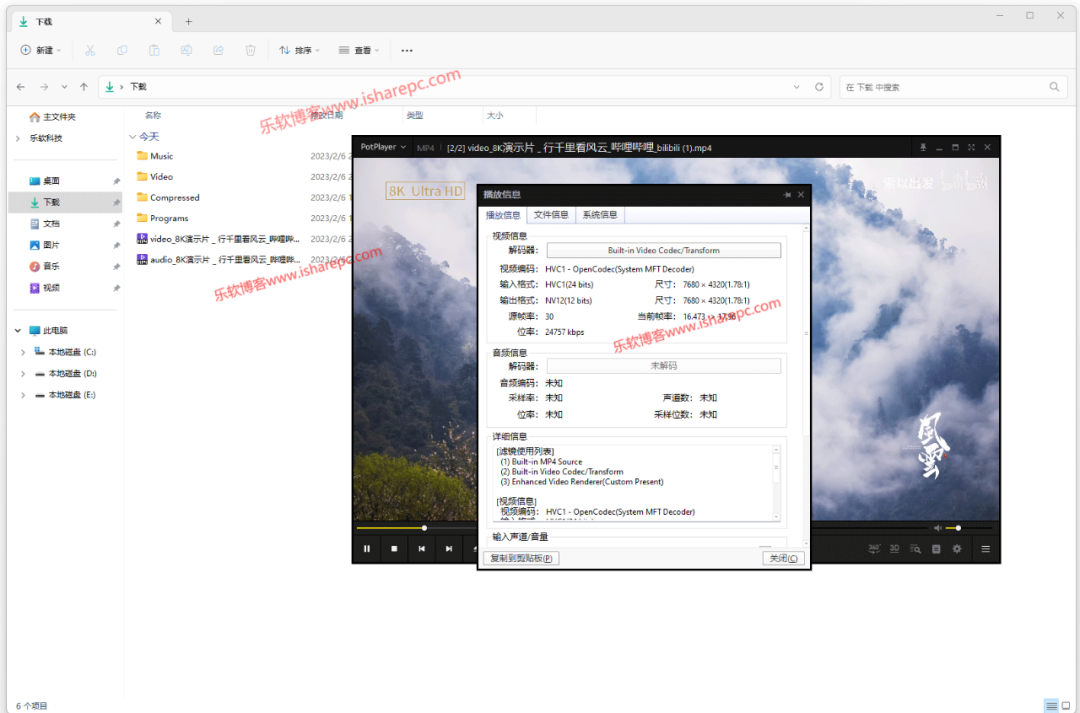The image size is (1080, 713).
Task: Expand 本地磁盘 (D:) in sidebar
Action: point(23,373)
